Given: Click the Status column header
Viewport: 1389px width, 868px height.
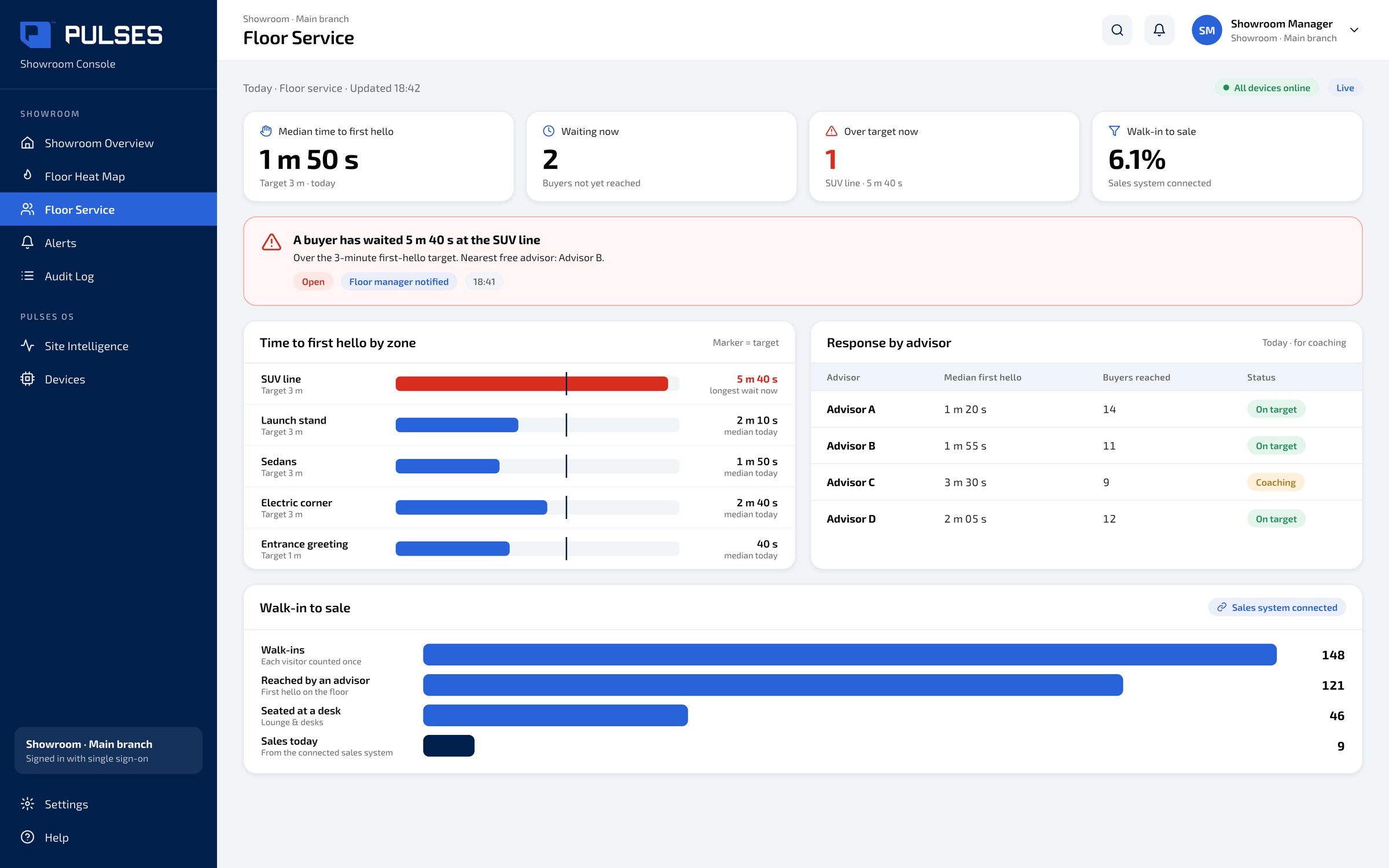Looking at the screenshot, I should pos(1261,377).
